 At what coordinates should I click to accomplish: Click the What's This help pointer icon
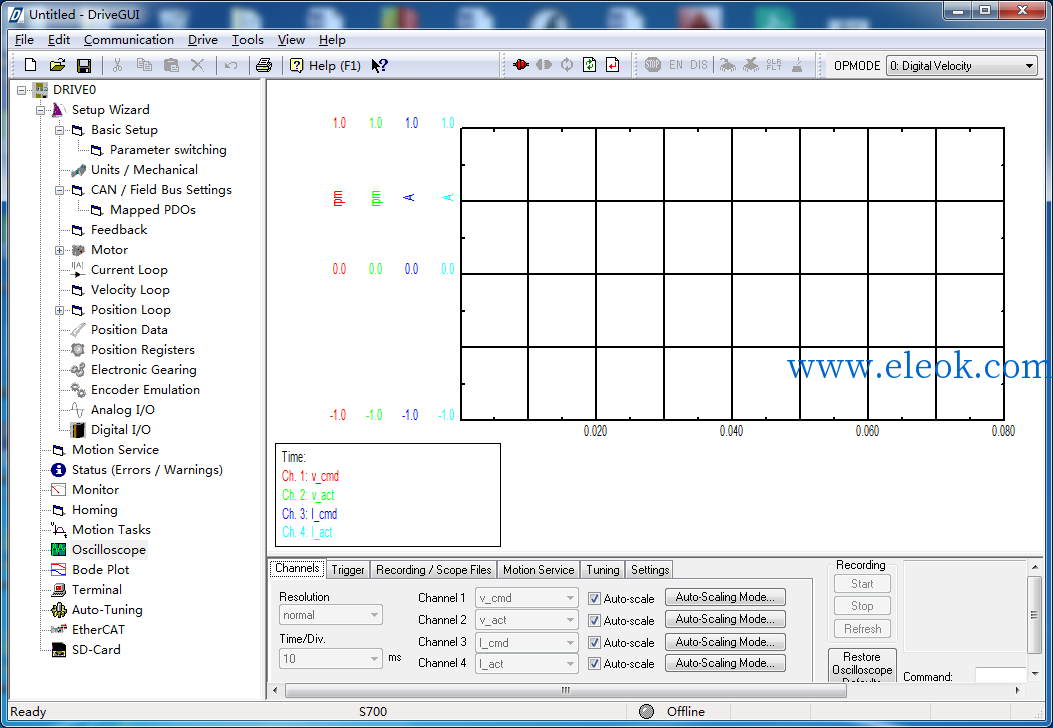(x=379, y=65)
